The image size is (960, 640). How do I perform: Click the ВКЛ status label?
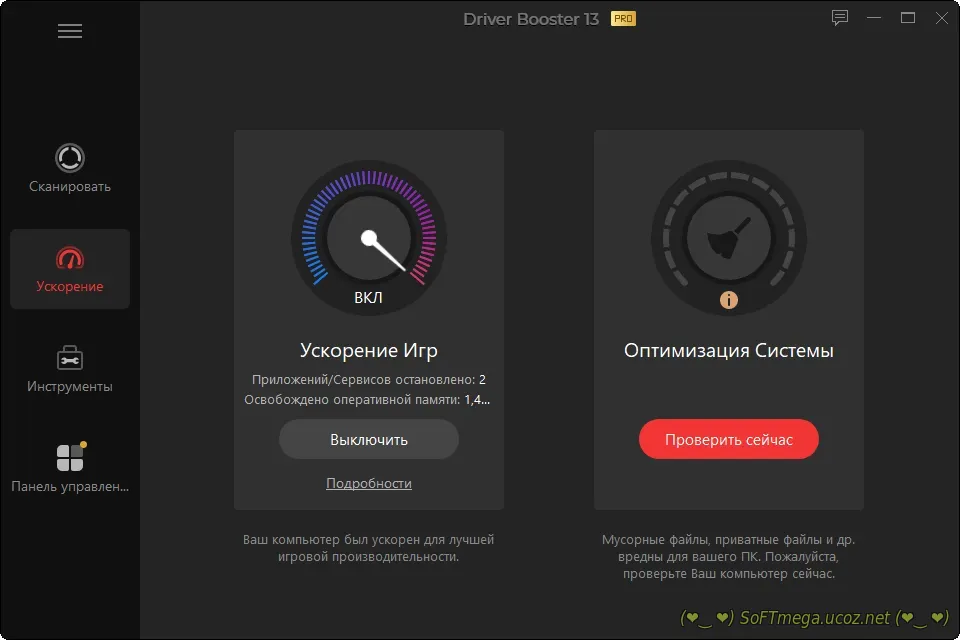tap(368, 298)
